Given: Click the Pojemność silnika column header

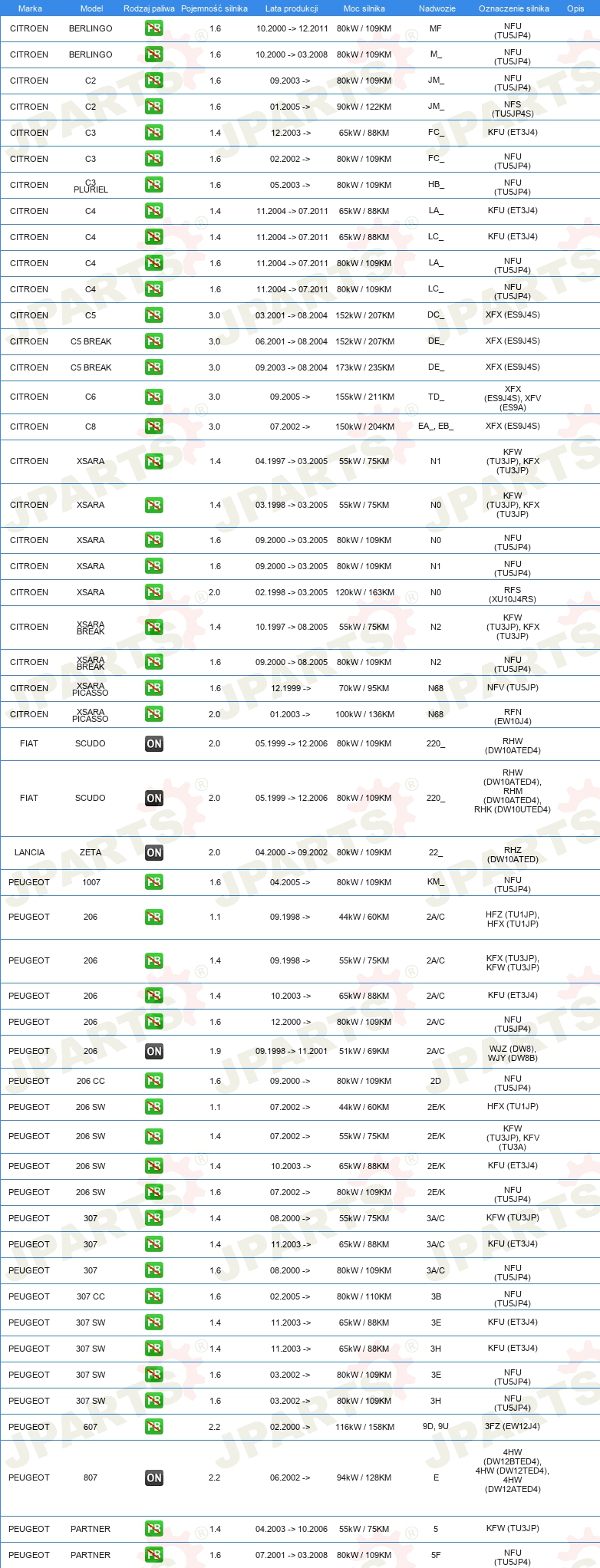Looking at the screenshot, I should (214, 8).
